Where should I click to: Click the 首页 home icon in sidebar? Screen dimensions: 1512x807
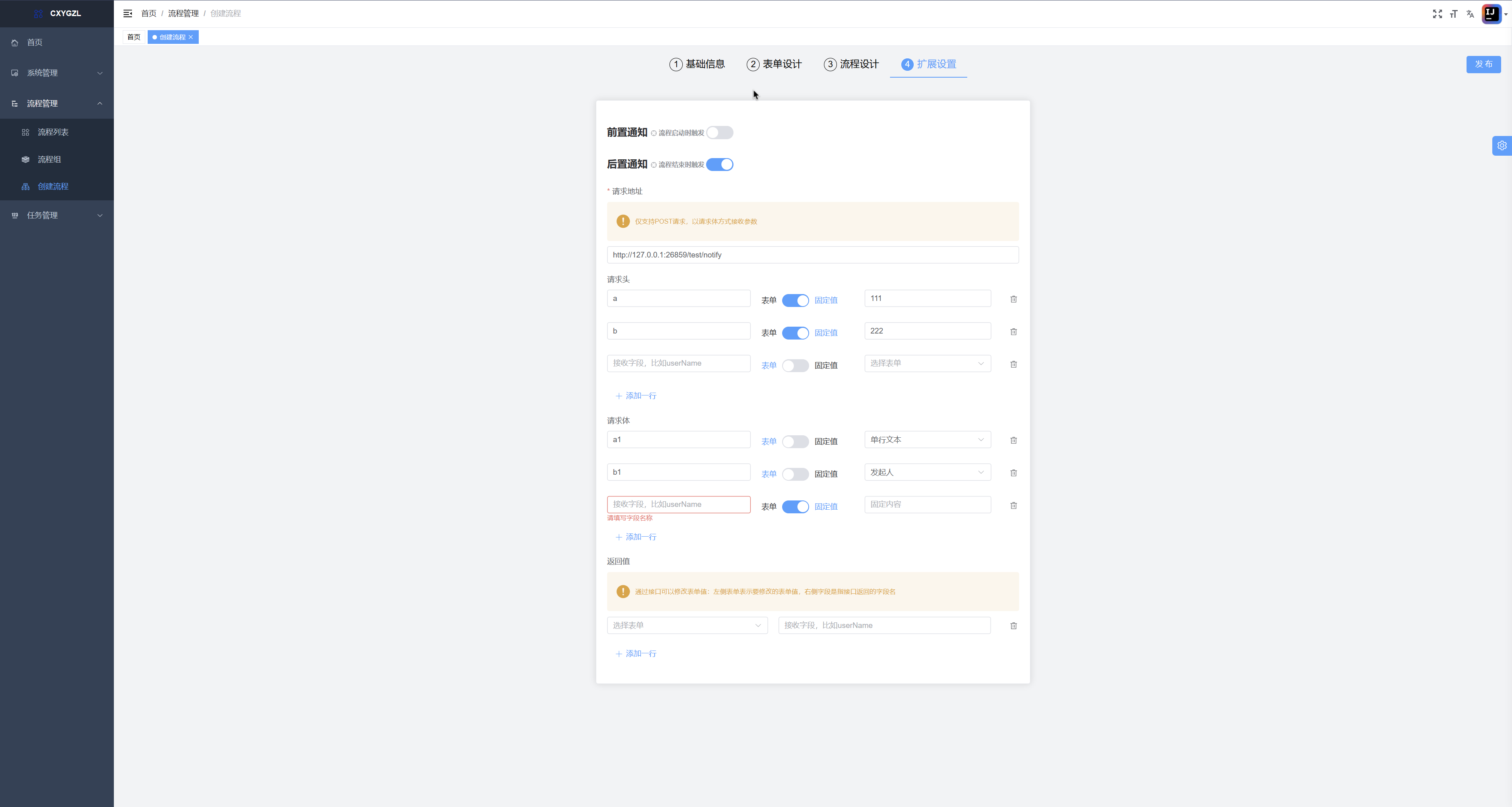click(x=14, y=43)
